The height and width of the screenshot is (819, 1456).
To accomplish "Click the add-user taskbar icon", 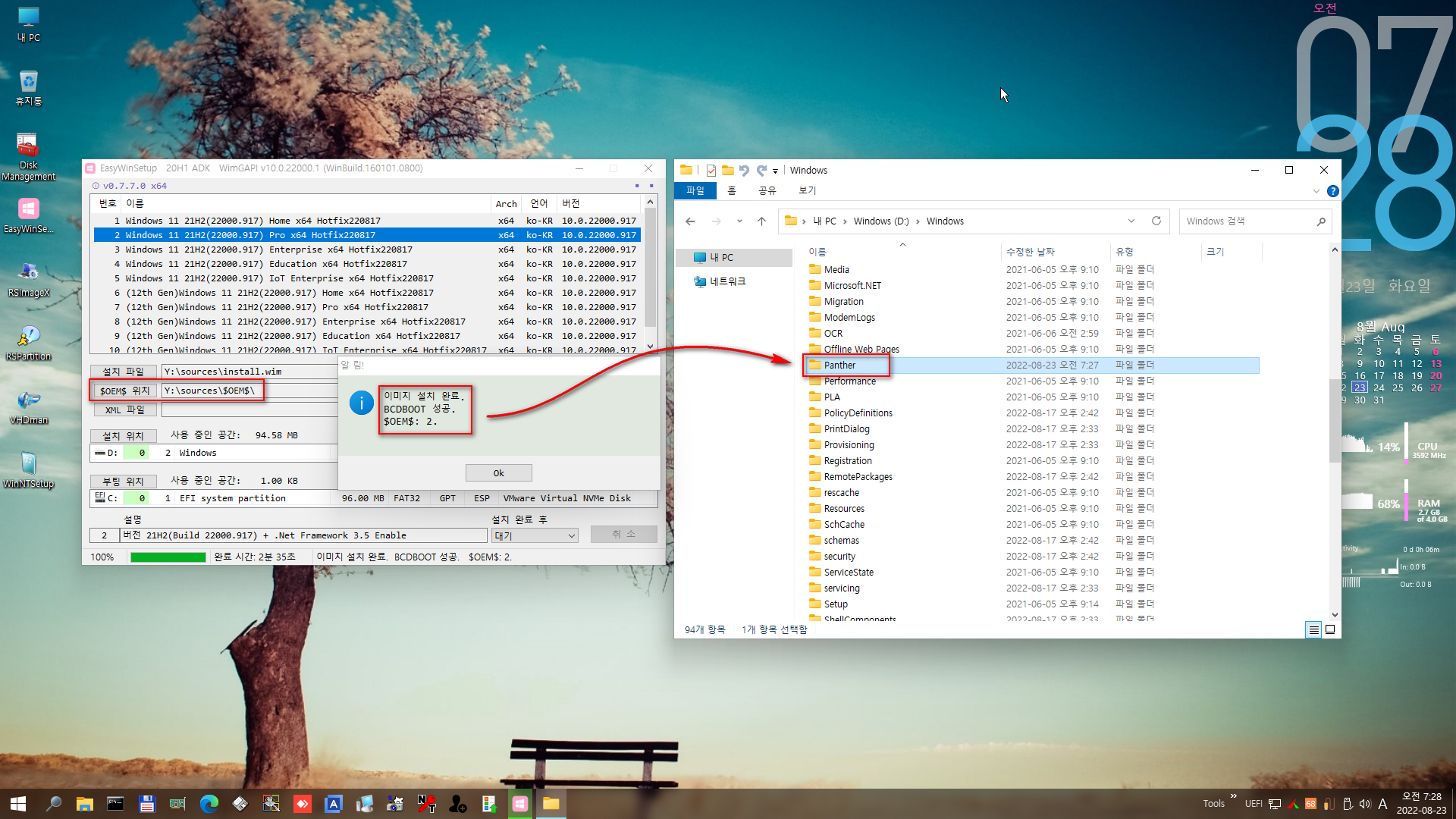I will tap(457, 804).
